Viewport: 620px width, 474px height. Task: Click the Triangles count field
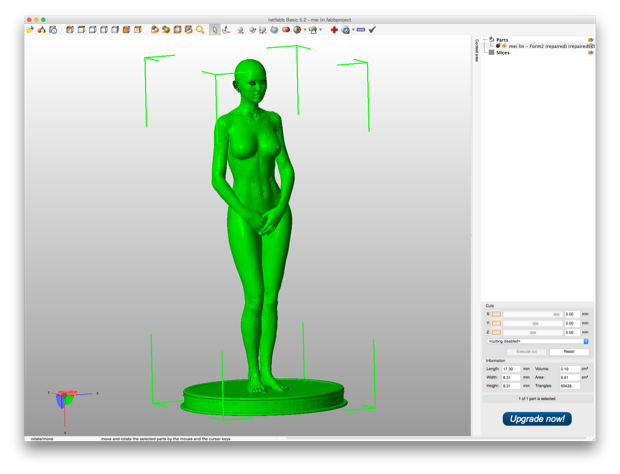pos(570,386)
